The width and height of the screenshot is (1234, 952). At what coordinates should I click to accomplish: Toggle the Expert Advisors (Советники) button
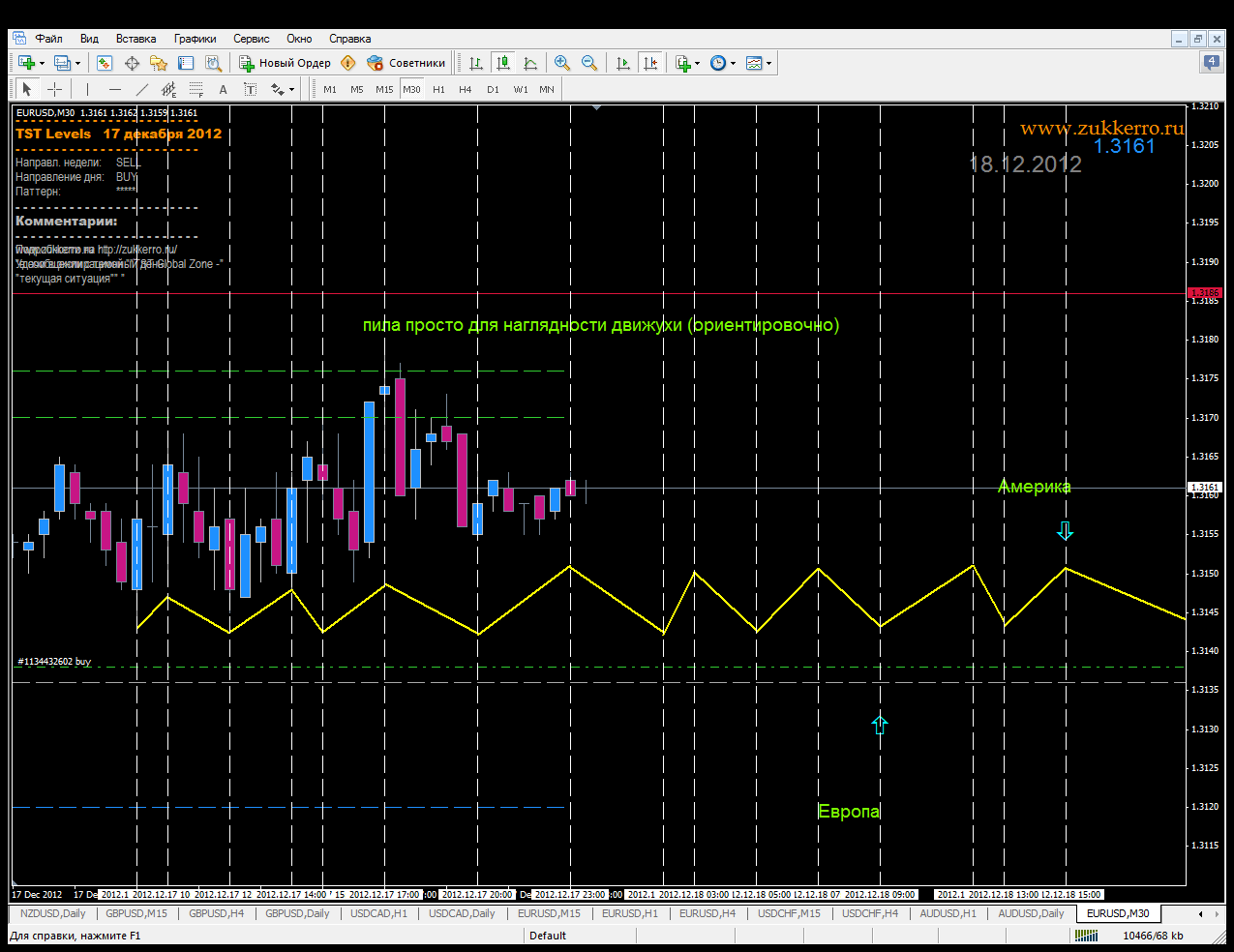pyautogui.click(x=406, y=63)
